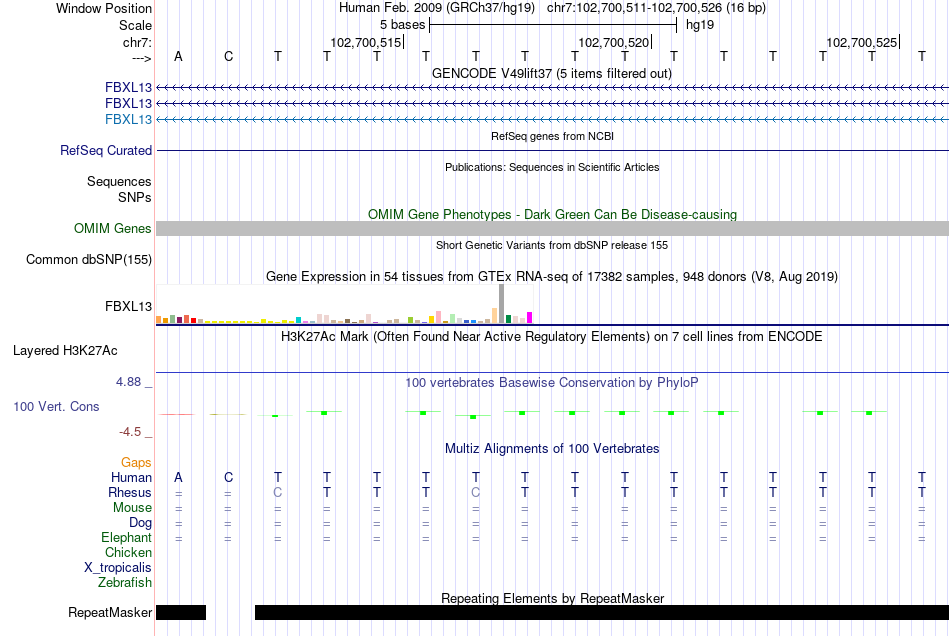Click the long black RepeatMasker block
The height and width of the screenshot is (636, 950).
[x=602, y=612]
